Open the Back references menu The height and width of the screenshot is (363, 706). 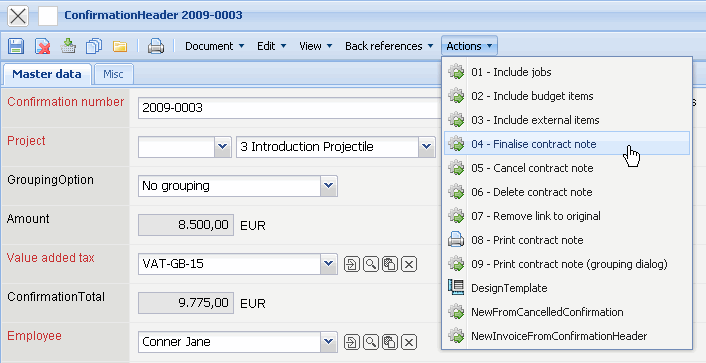click(389, 46)
